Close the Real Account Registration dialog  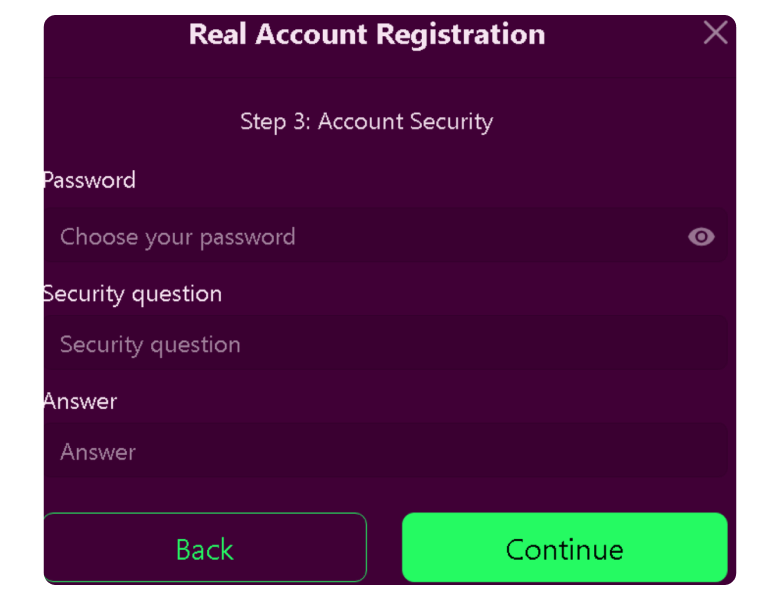pos(715,33)
